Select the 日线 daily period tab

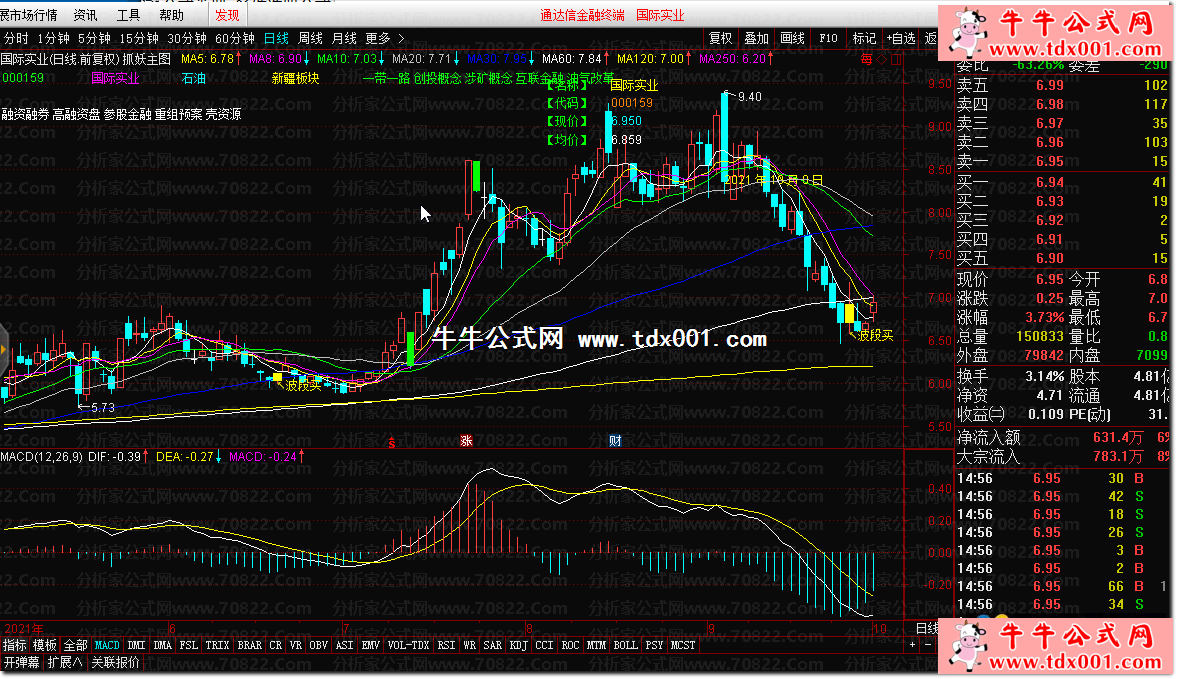click(x=276, y=38)
